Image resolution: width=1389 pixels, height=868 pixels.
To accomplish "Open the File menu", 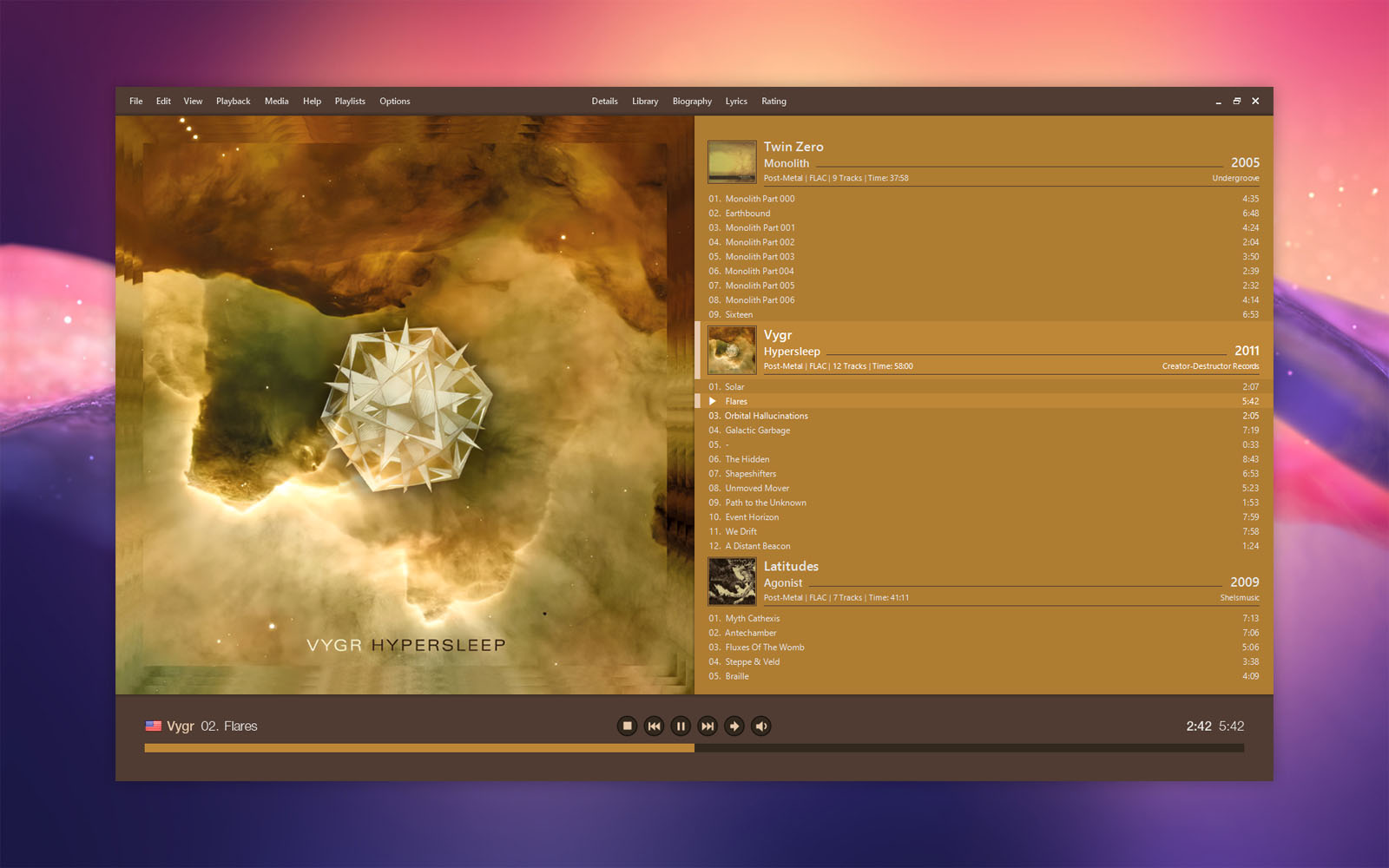I will [136, 101].
